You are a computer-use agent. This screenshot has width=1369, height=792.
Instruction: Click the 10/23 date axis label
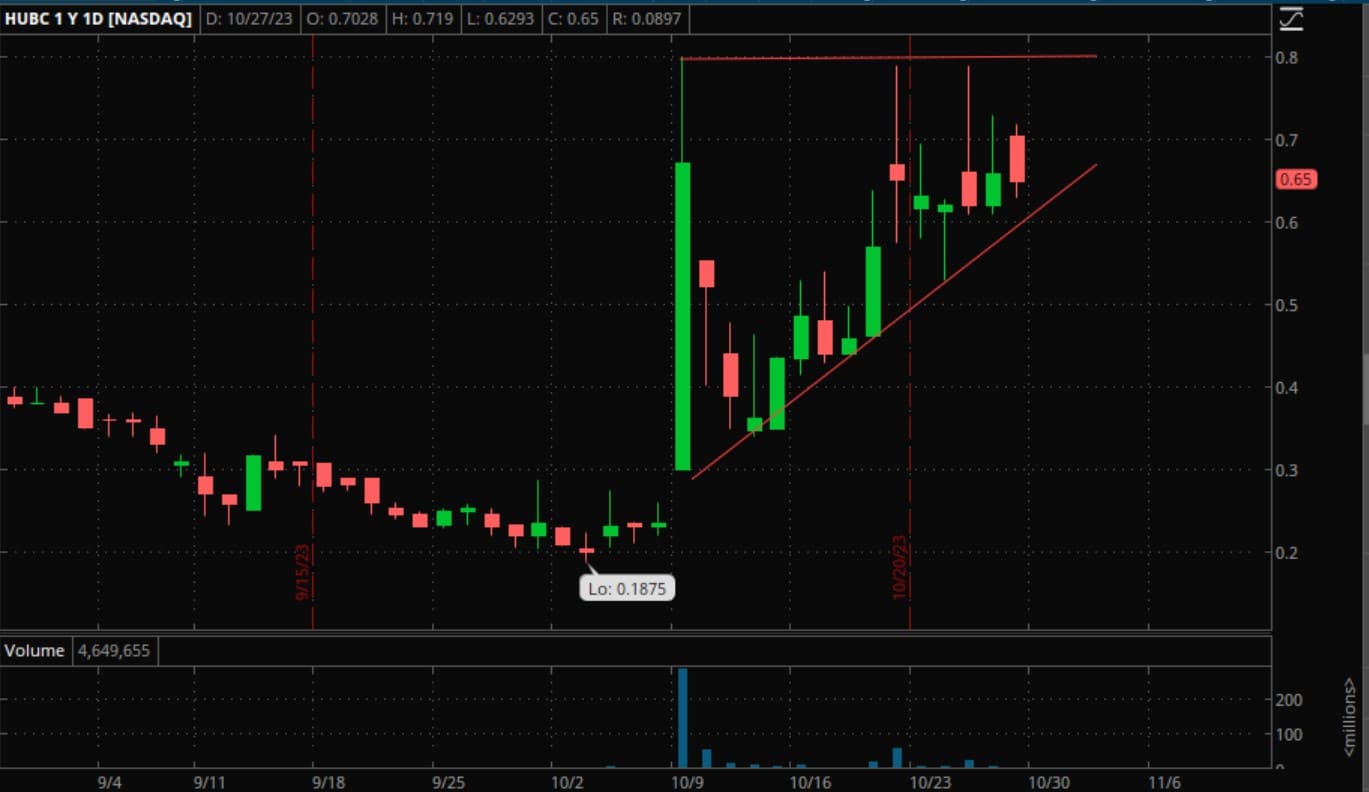[x=929, y=782]
